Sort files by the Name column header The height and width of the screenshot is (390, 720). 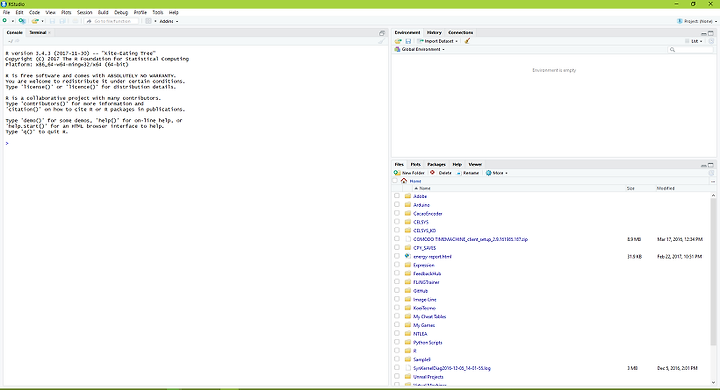point(422,188)
